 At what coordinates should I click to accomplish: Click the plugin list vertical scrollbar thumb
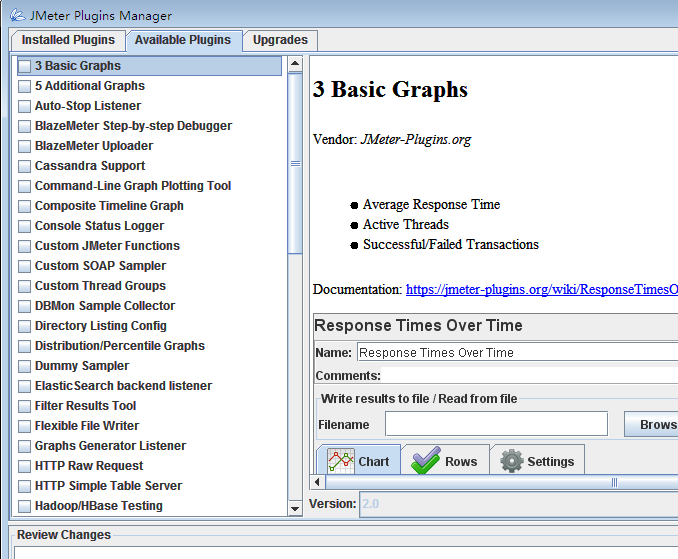(295, 163)
